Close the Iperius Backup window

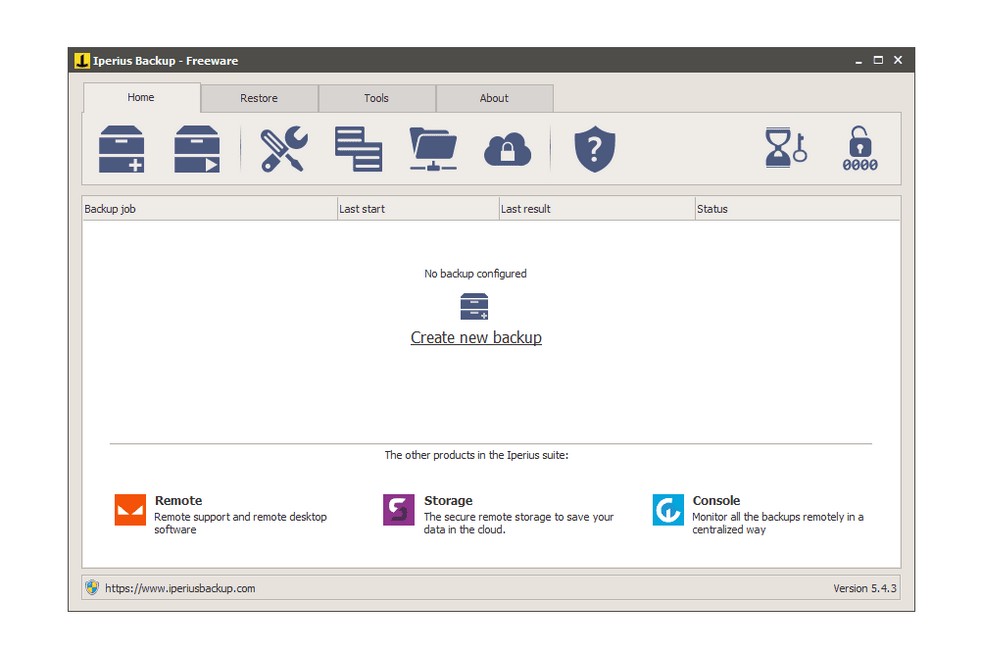[x=898, y=60]
